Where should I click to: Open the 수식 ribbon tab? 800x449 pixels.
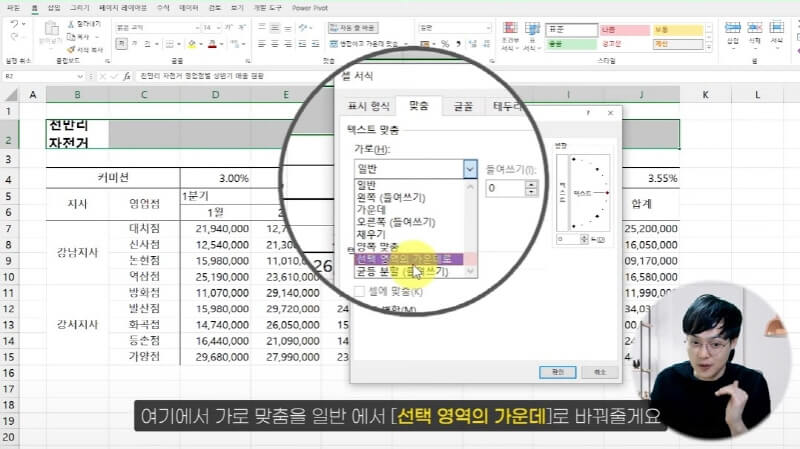pyautogui.click(x=163, y=8)
